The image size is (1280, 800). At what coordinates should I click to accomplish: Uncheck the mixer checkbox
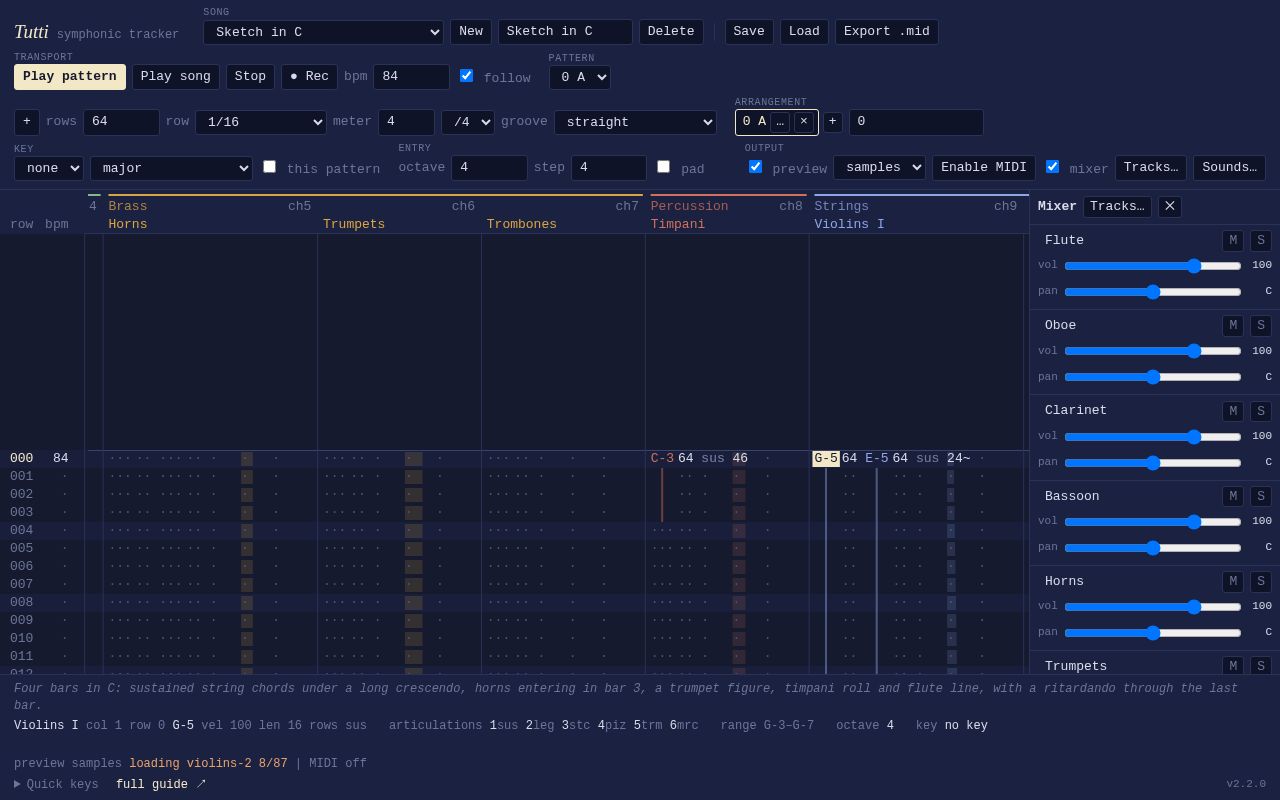coord(1052,167)
